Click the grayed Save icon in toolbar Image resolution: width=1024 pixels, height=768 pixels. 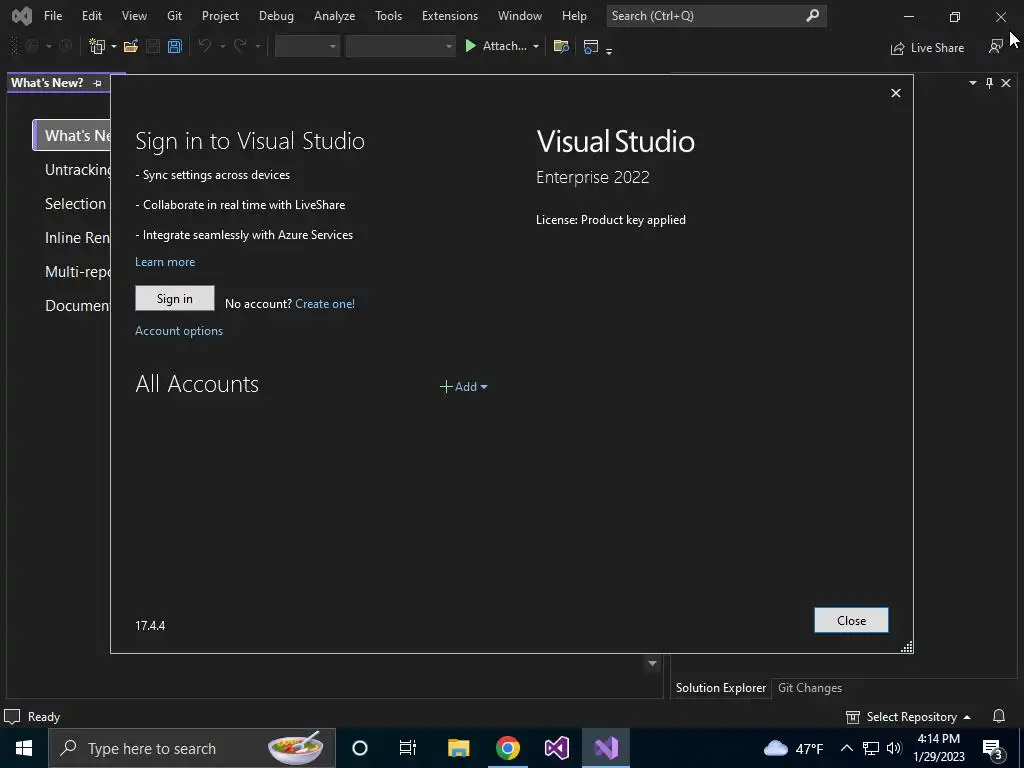153,46
